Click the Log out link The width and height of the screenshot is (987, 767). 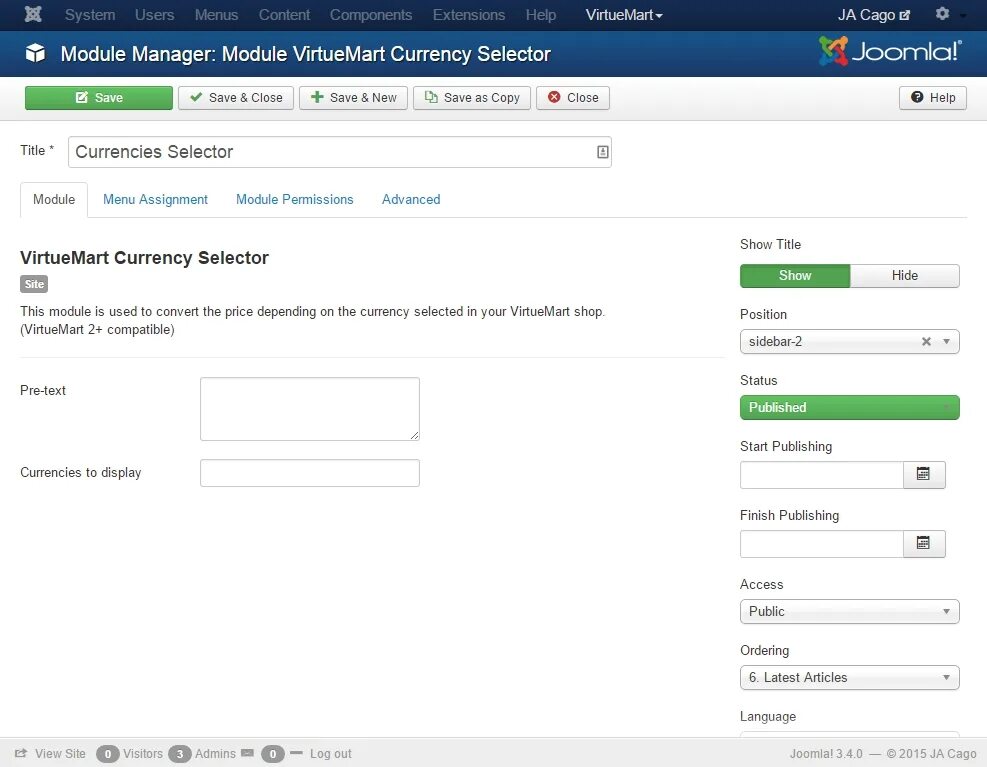point(330,754)
